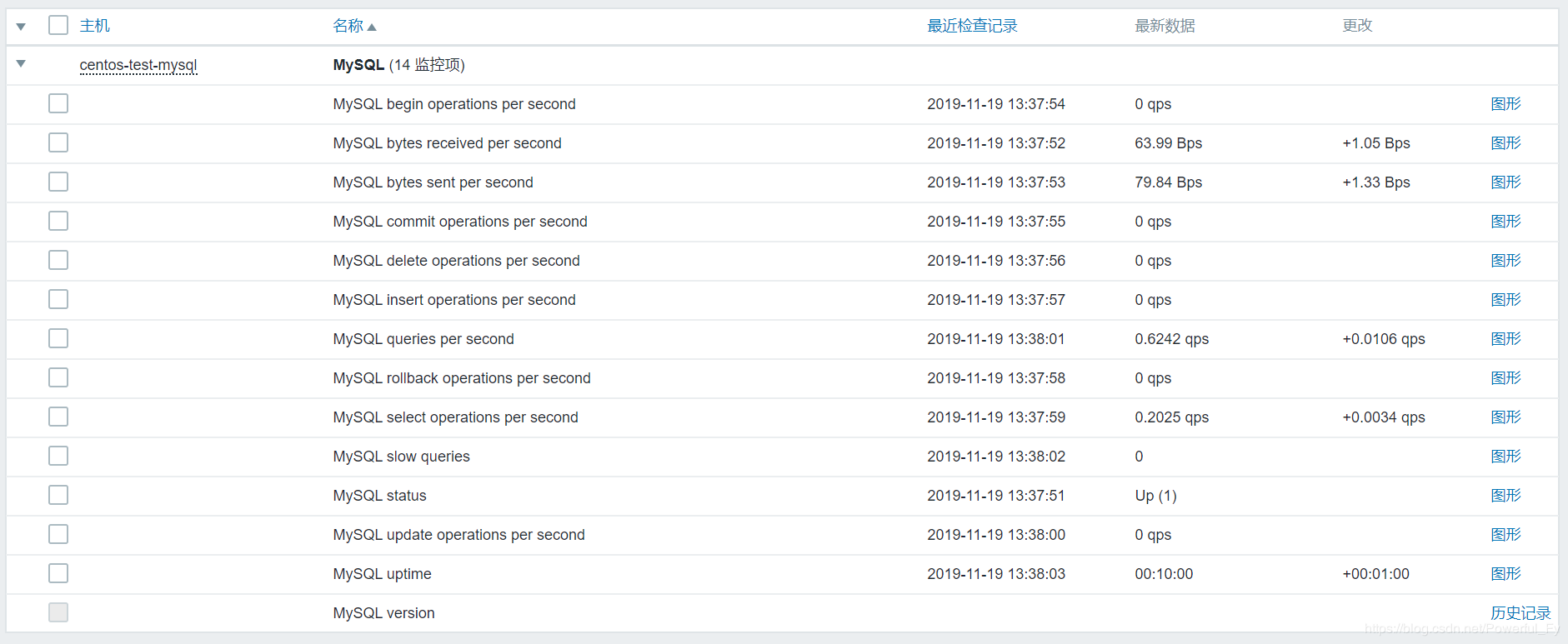1568x644 pixels.
Task: Click the MySQL (14 监控项) group title
Action: click(x=398, y=65)
